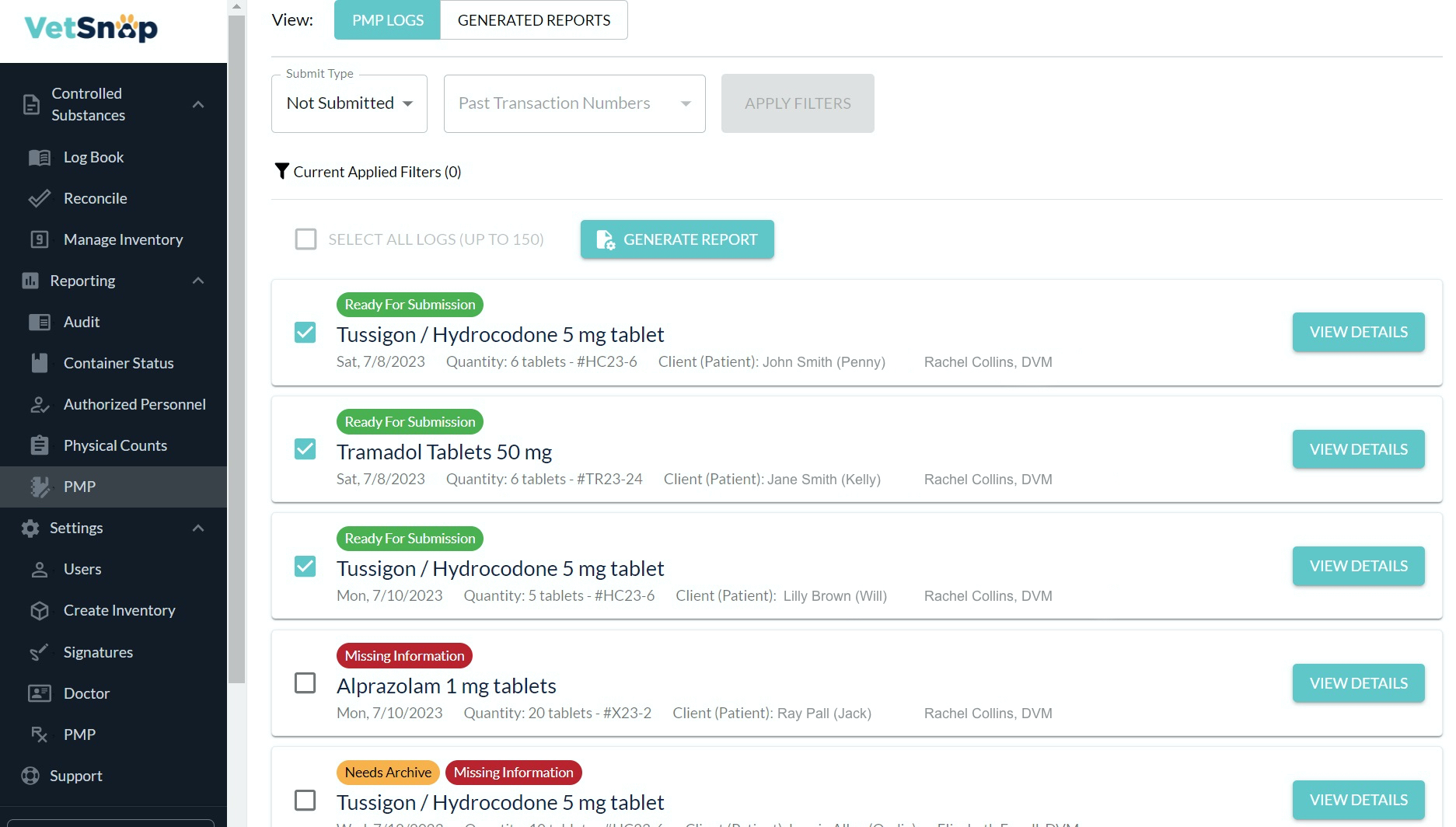Open Log Book menu item

pyautogui.click(x=113, y=158)
